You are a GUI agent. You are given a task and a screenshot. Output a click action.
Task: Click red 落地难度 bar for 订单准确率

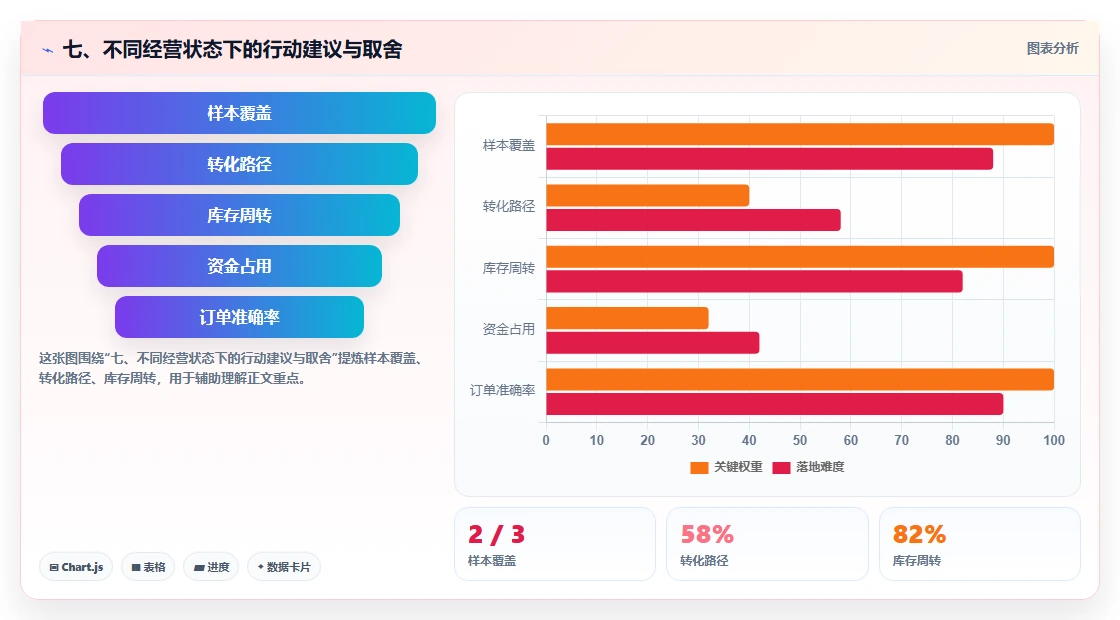click(x=774, y=404)
